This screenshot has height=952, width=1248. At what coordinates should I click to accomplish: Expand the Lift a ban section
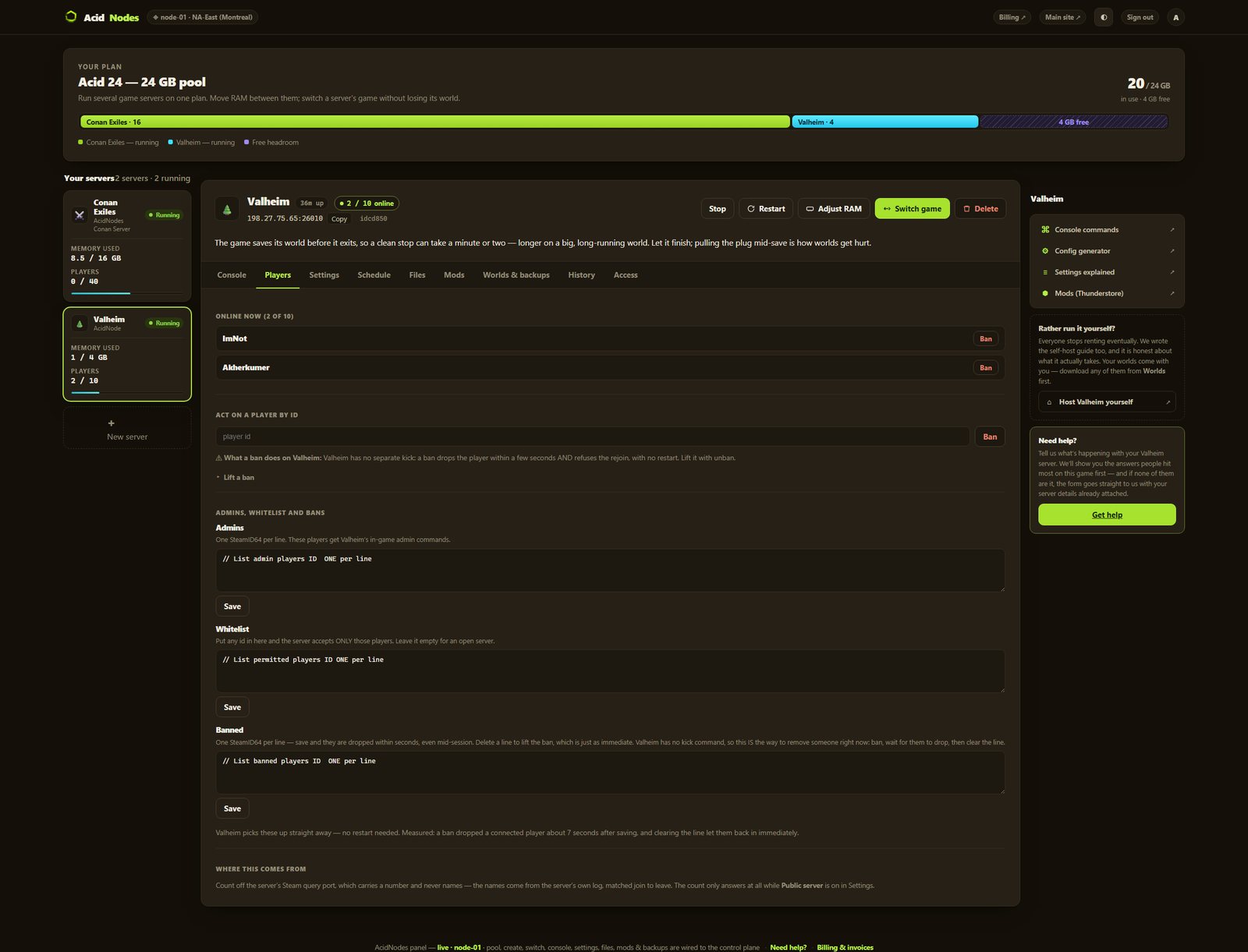[236, 477]
